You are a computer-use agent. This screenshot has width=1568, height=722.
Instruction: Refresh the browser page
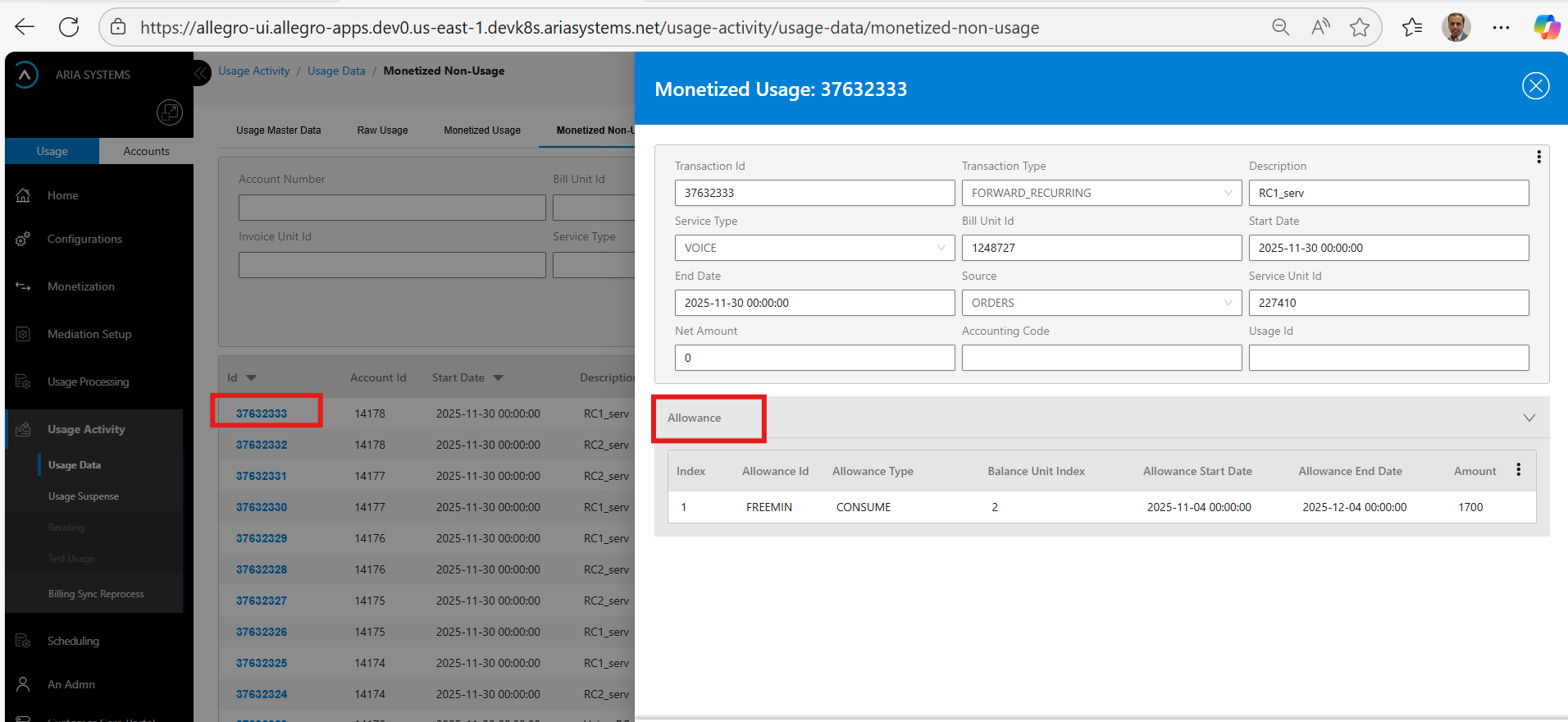(69, 27)
